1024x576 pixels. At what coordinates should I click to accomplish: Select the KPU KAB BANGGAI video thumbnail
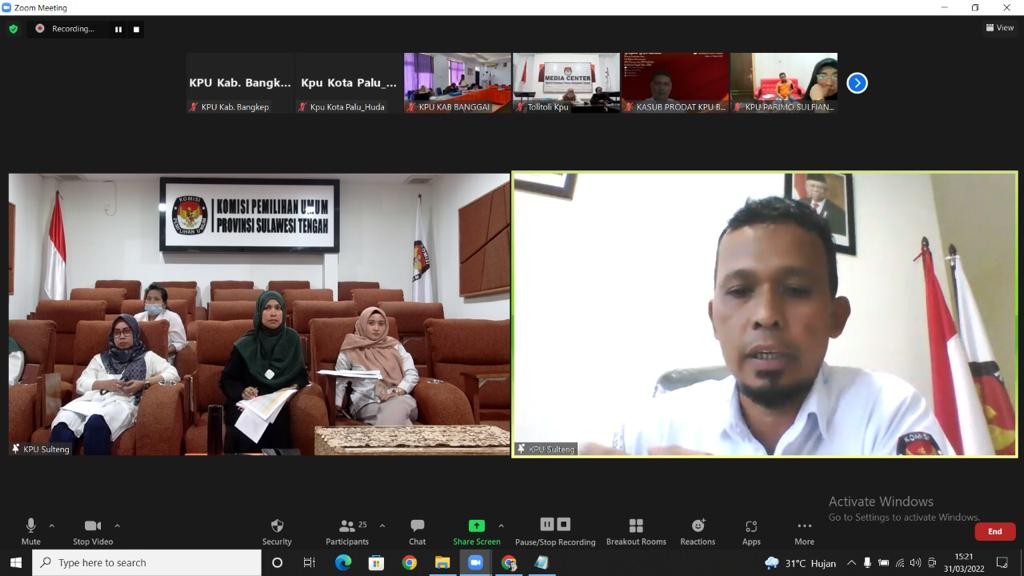(457, 82)
